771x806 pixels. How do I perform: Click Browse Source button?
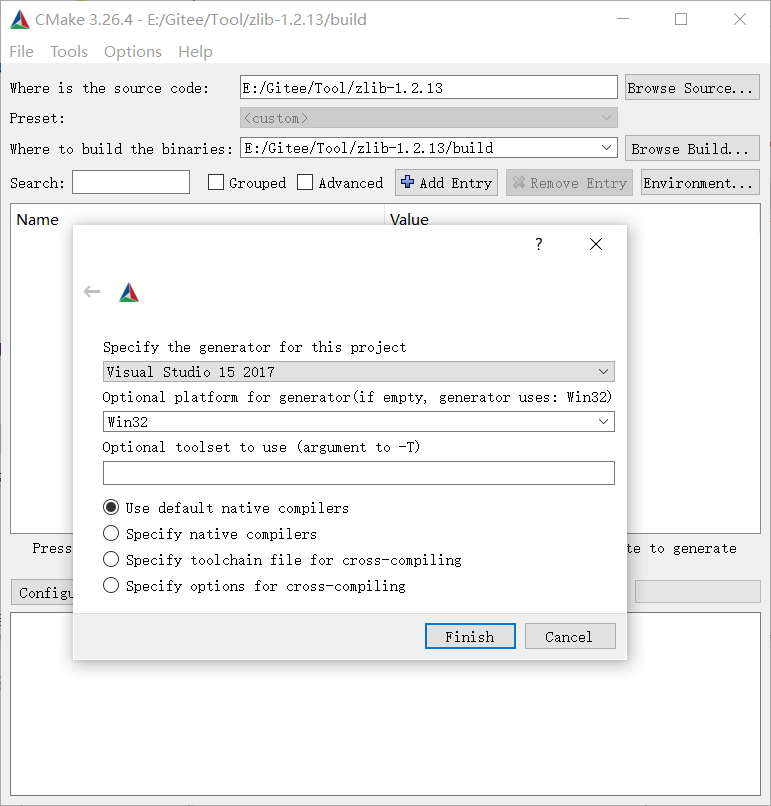click(692, 87)
